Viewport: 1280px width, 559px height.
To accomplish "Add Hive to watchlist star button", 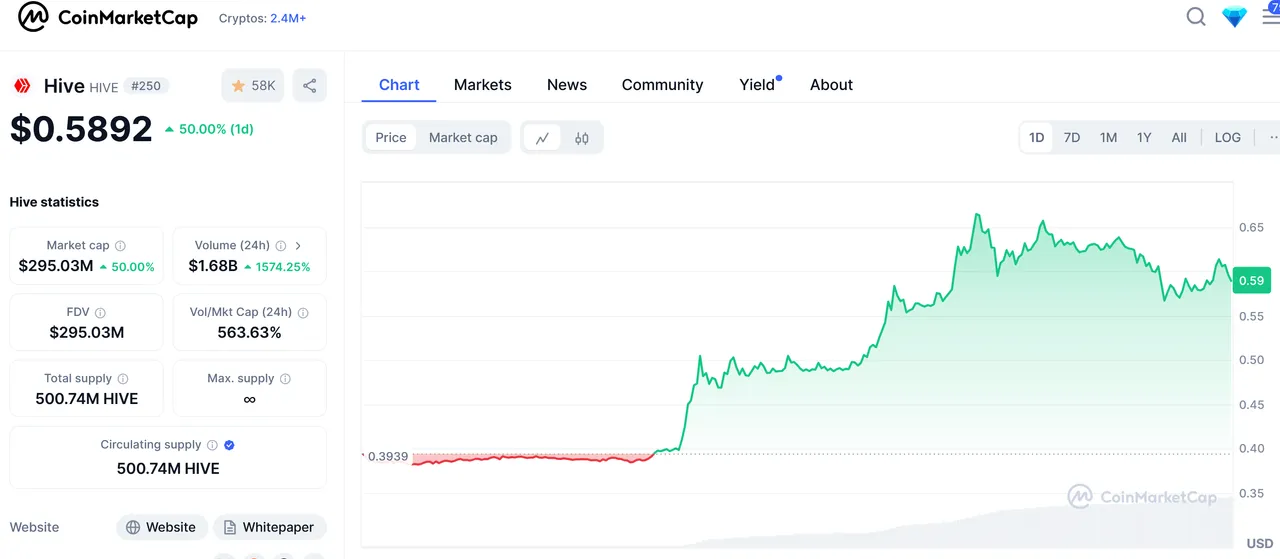I will pyautogui.click(x=253, y=86).
